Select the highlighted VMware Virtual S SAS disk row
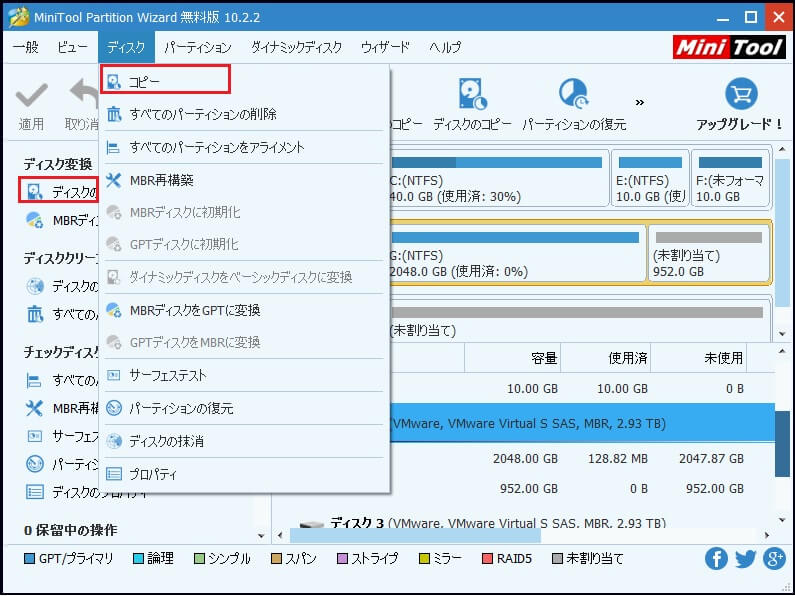795x596 pixels. (582, 423)
